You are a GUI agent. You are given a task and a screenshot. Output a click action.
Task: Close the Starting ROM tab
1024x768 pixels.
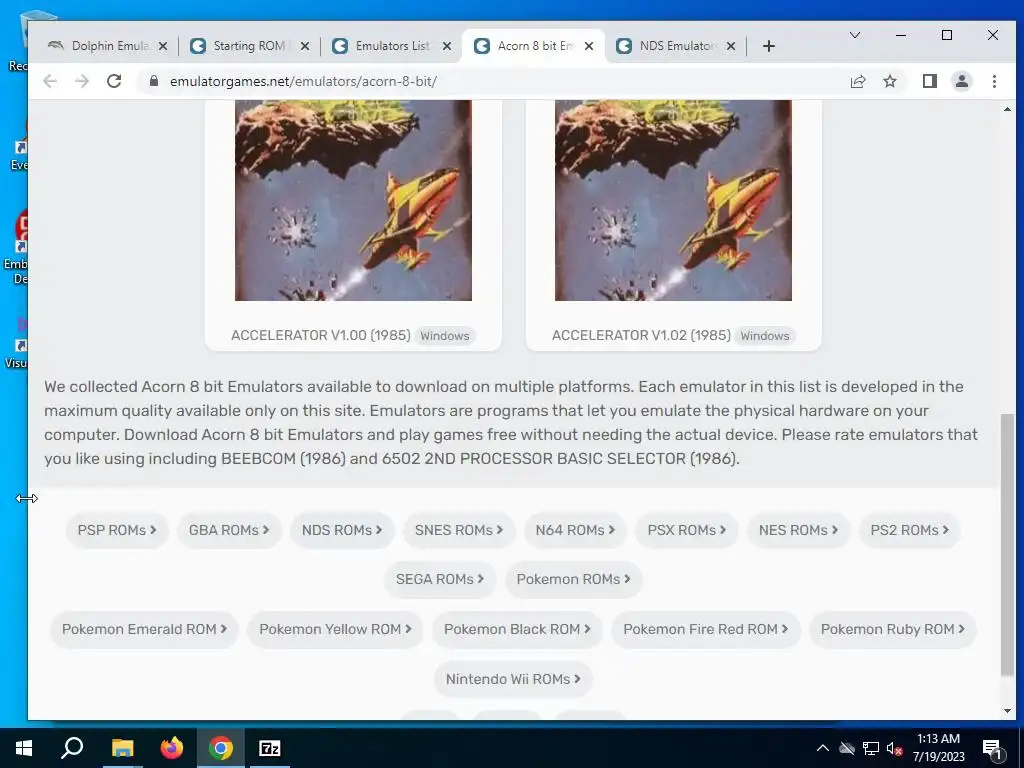coord(304,46)
